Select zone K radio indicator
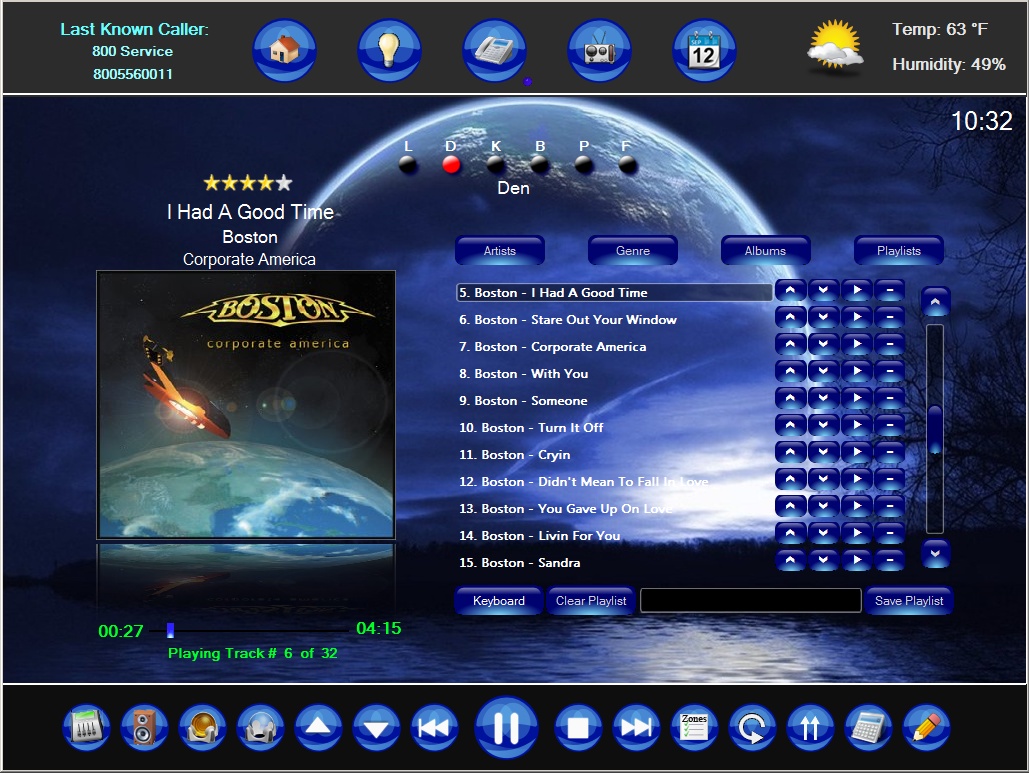 click(495, 164)
